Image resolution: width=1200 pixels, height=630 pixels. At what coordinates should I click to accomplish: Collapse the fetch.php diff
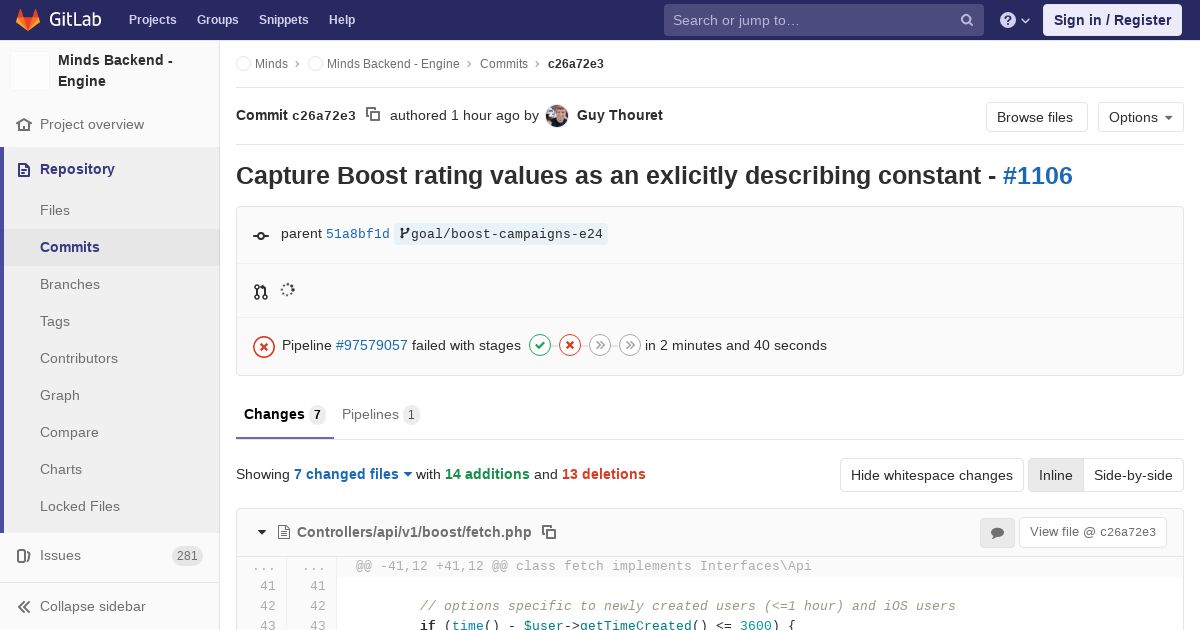pos(262,532)
